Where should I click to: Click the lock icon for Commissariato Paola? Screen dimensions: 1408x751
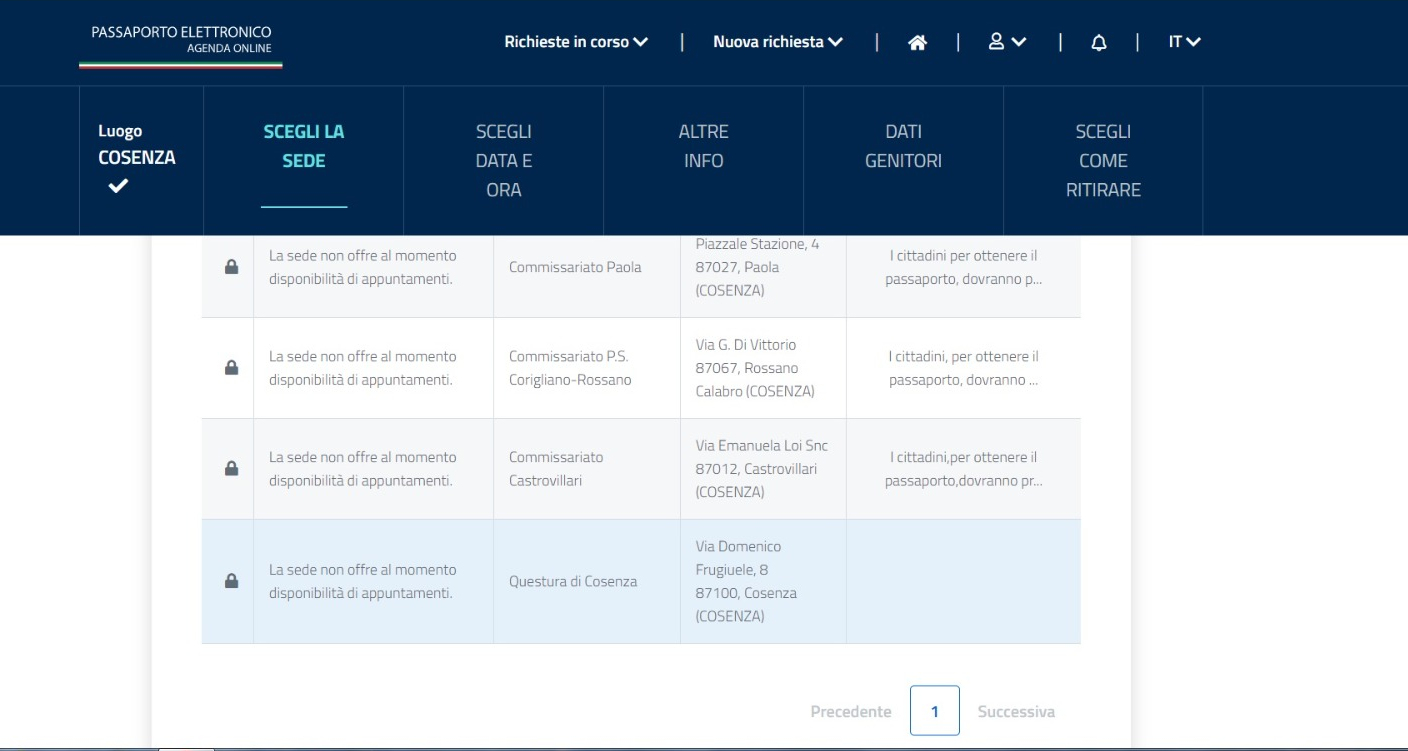point(231,267)
